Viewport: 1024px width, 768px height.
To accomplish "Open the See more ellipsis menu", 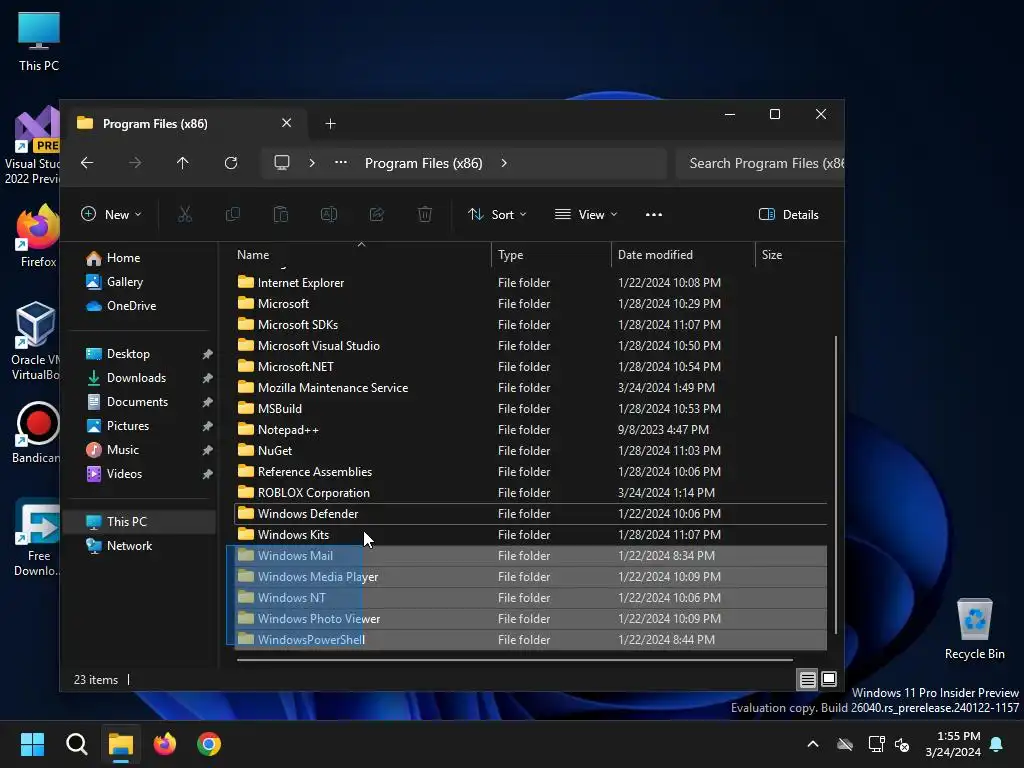I will [654, 214].
